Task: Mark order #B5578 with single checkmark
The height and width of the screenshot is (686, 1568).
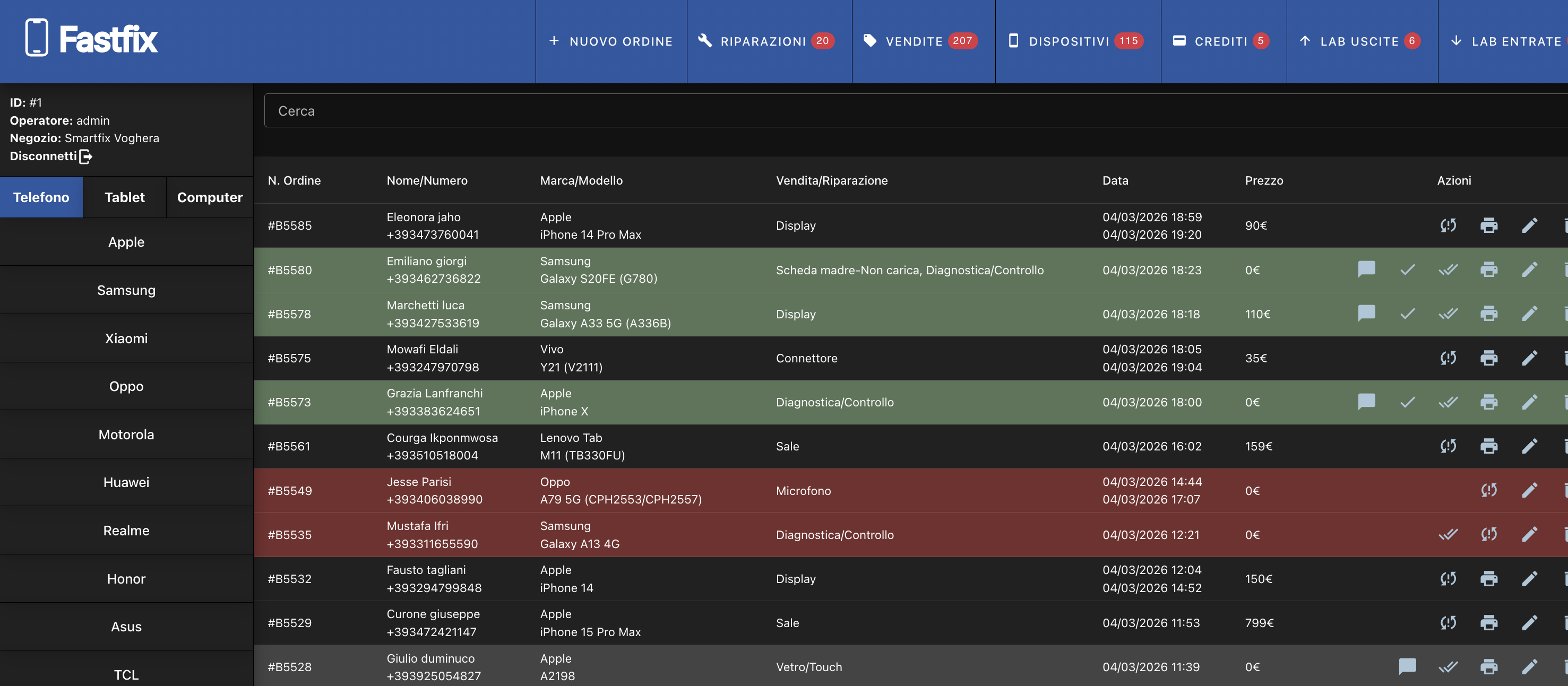Action: pyautogui.click(x=1407, y=314)
